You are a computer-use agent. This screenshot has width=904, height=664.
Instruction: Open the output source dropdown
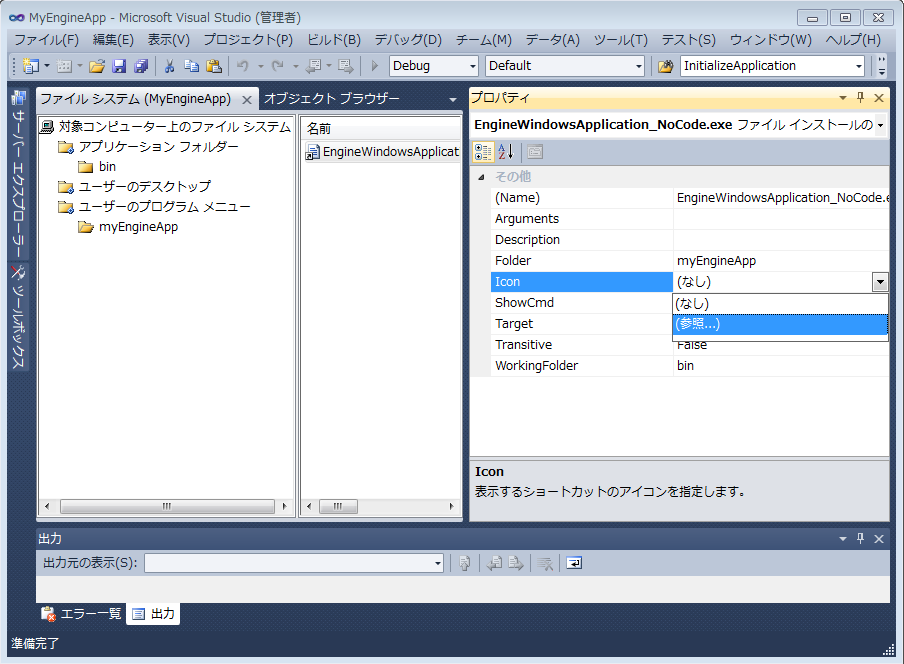coord(438,563)
